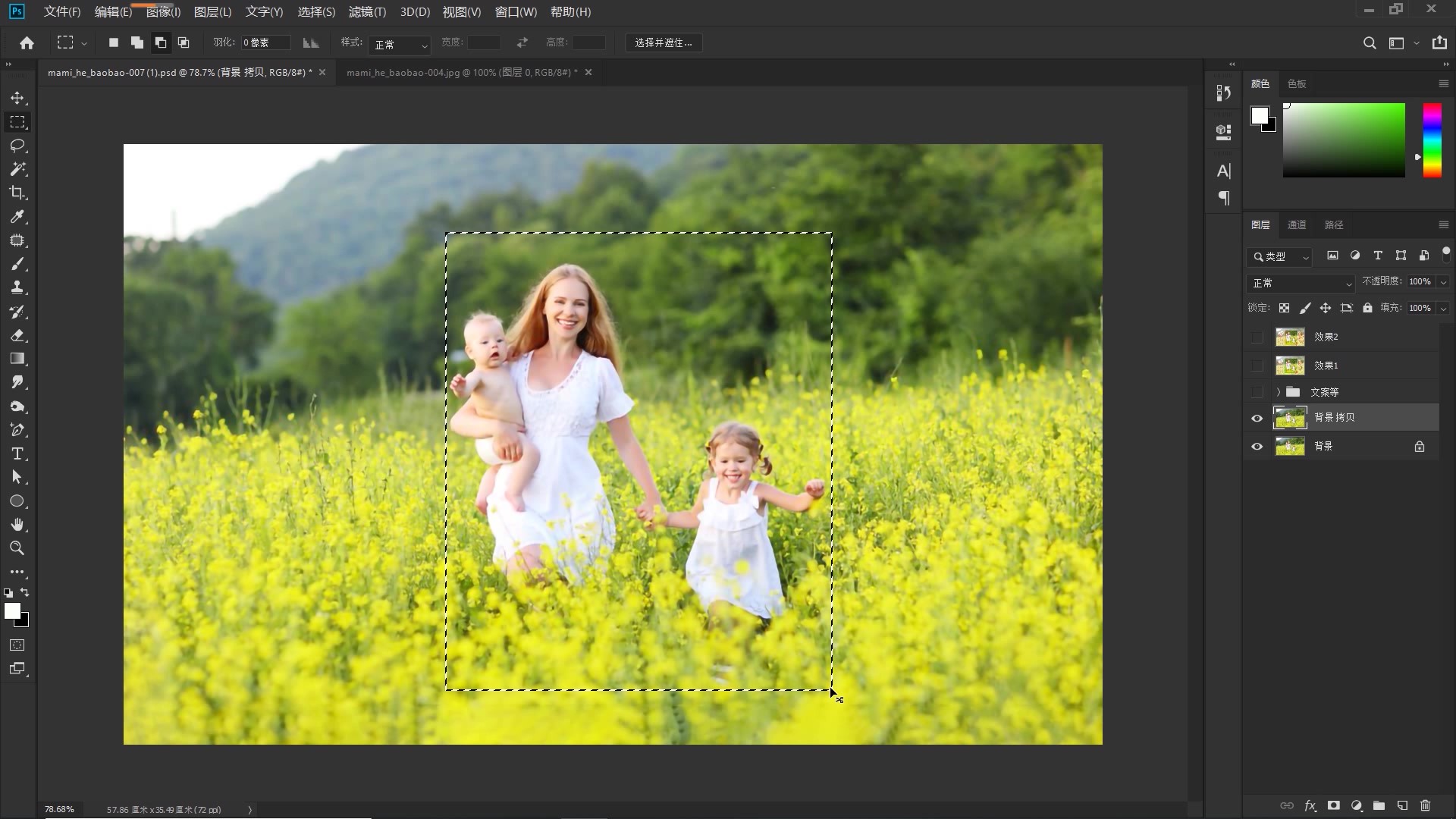The image size is (1456, 819).
Task: Select the Crop tool
Action: click(x=17, y=193)
